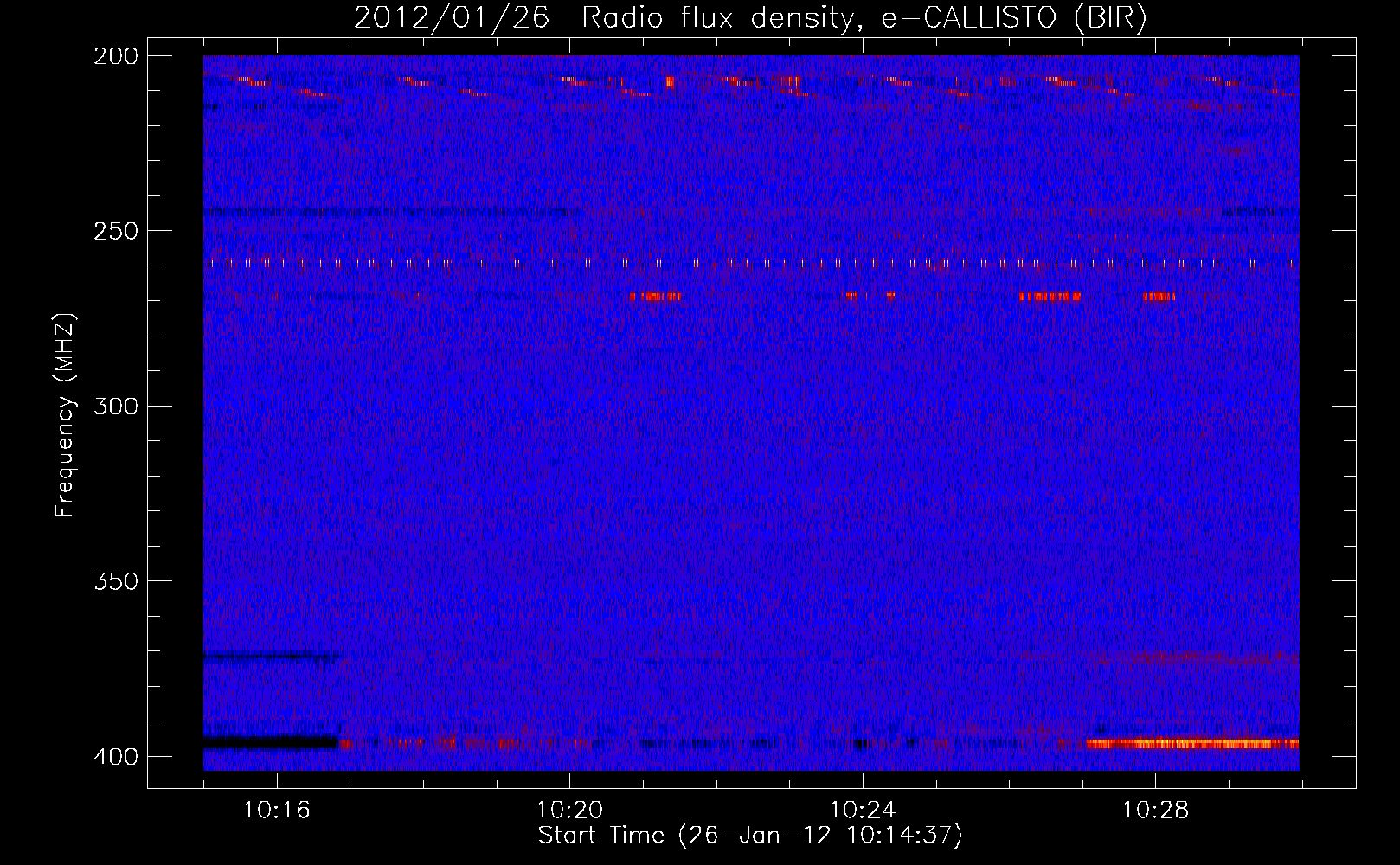Click the black band near 400 MHz at left
The height and width of the screenshot is (865, 1400).
point(271,742)
